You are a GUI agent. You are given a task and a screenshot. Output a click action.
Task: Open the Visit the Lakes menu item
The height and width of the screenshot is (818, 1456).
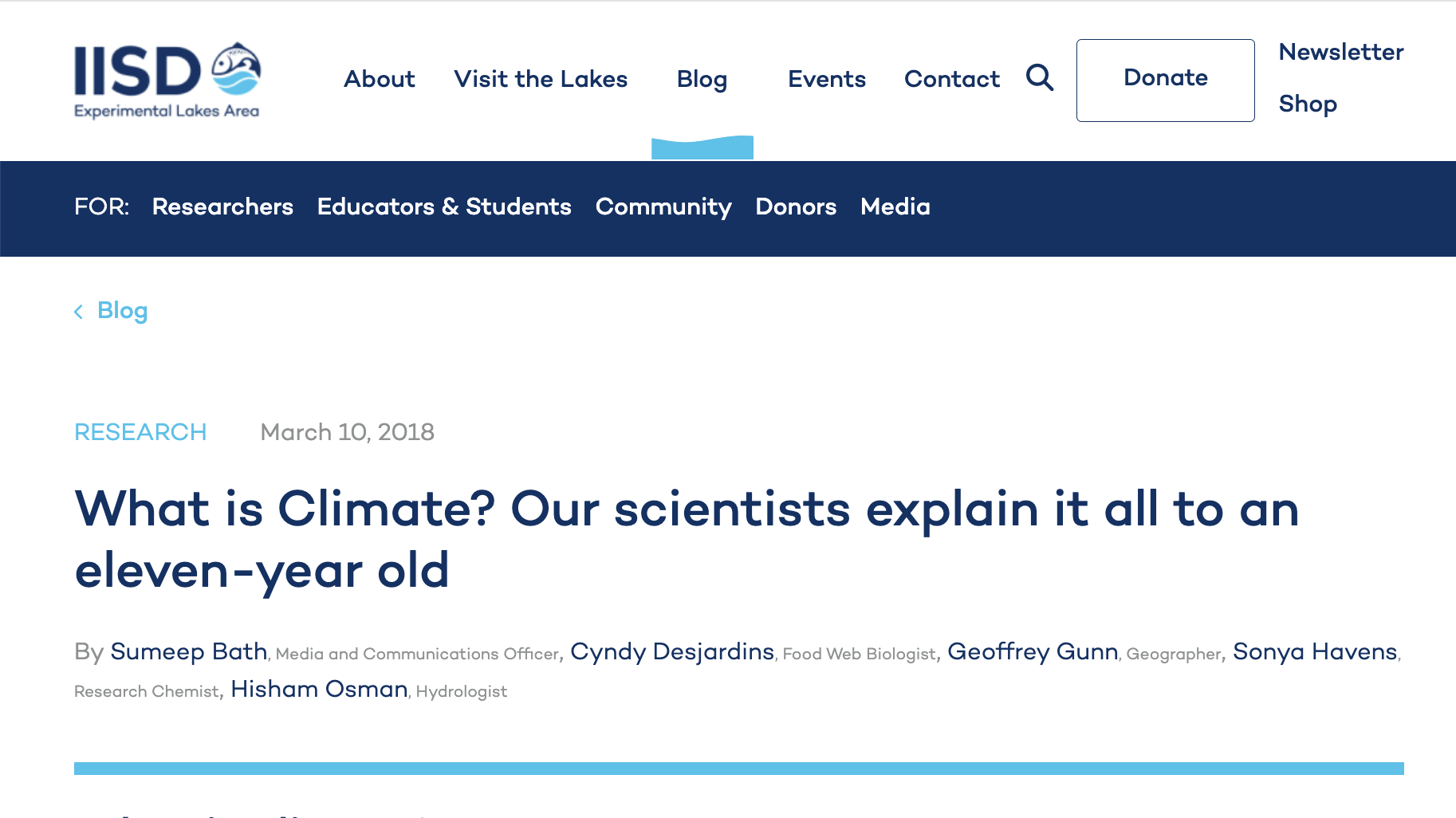[x=541, y=79]
